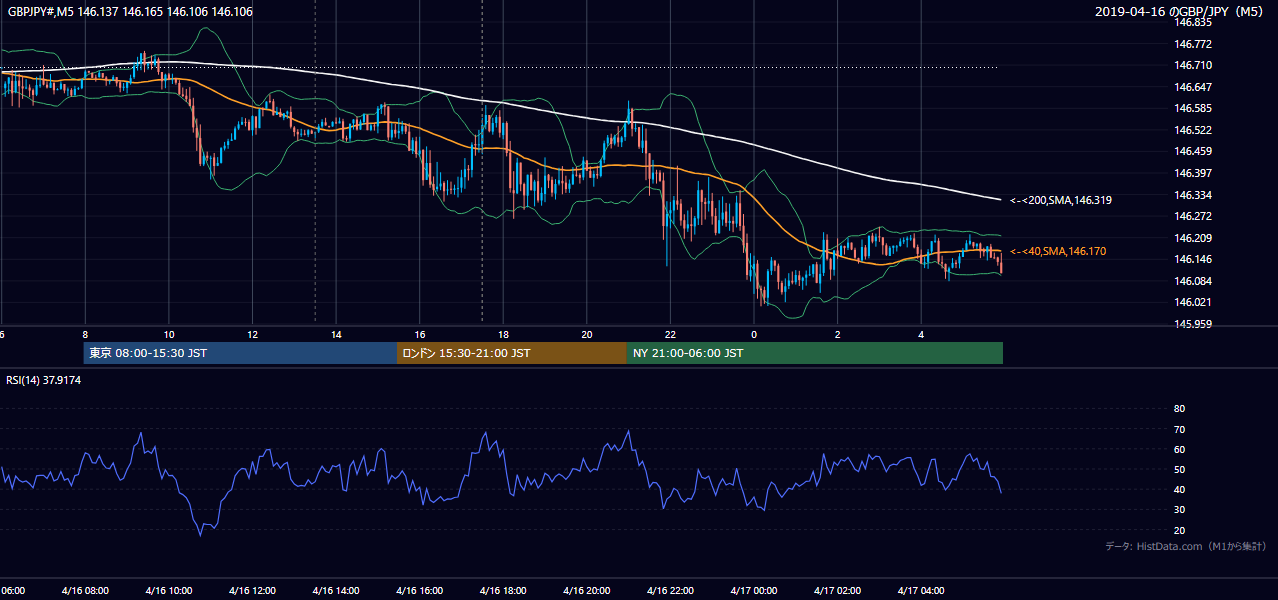Click hour marker 22 under price chart

[x=671, y=334]
